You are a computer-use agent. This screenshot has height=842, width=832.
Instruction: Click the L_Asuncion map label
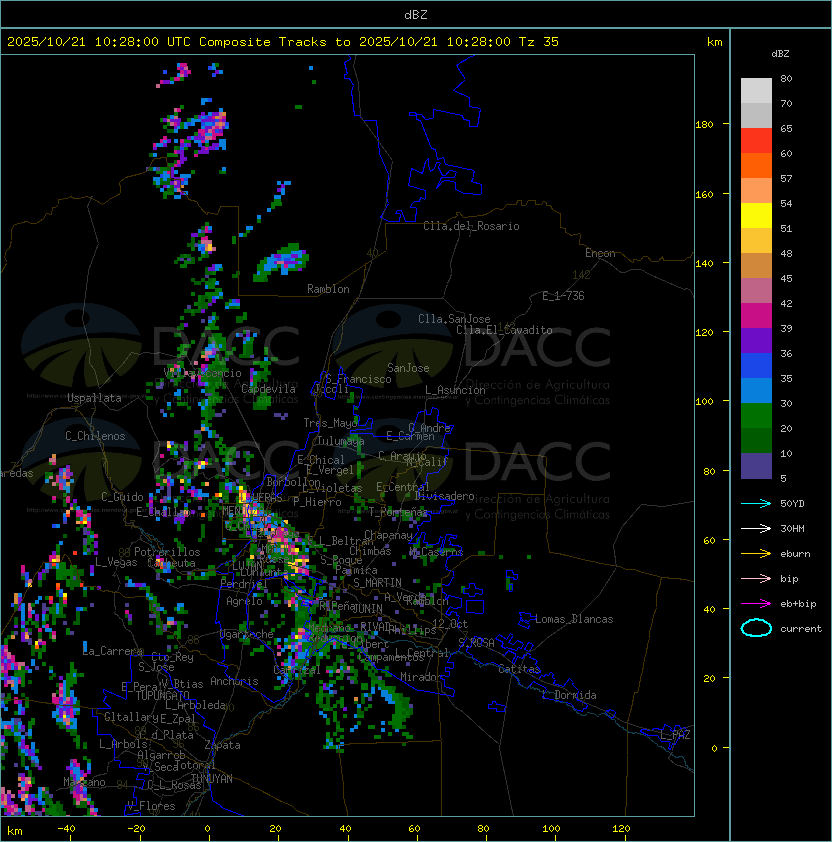coord(455,390)
